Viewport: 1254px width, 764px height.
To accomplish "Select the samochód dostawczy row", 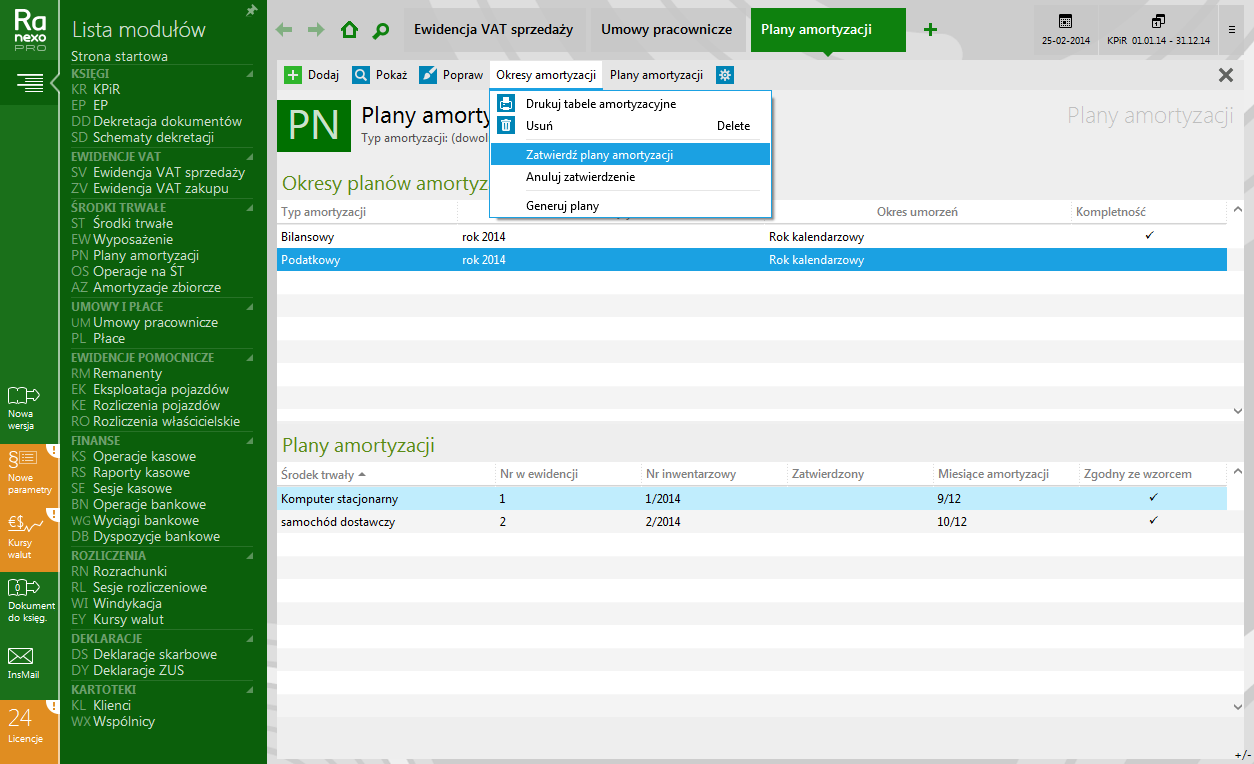I will pos(339,522).
